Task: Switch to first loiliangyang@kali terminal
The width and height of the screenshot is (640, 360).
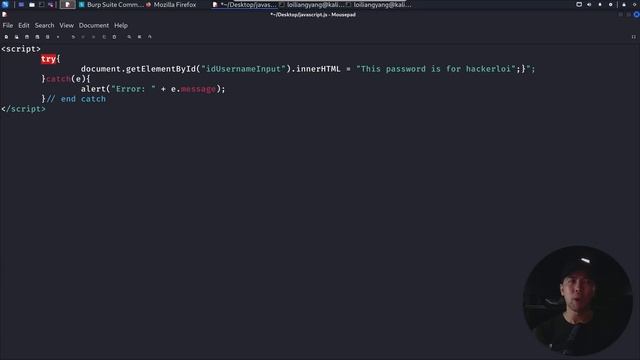Action: pos(311,4)
